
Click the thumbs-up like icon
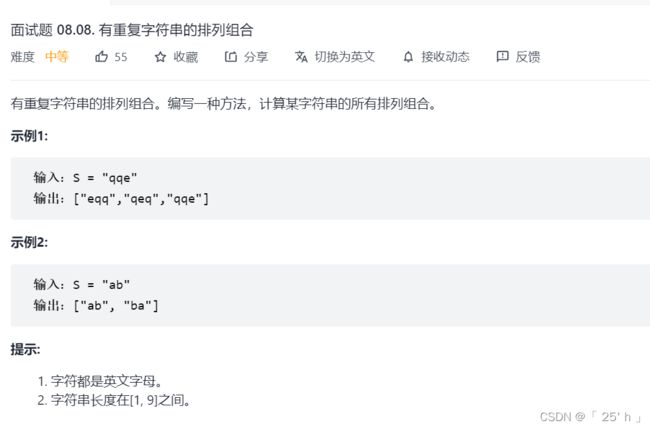pos(102,56)
